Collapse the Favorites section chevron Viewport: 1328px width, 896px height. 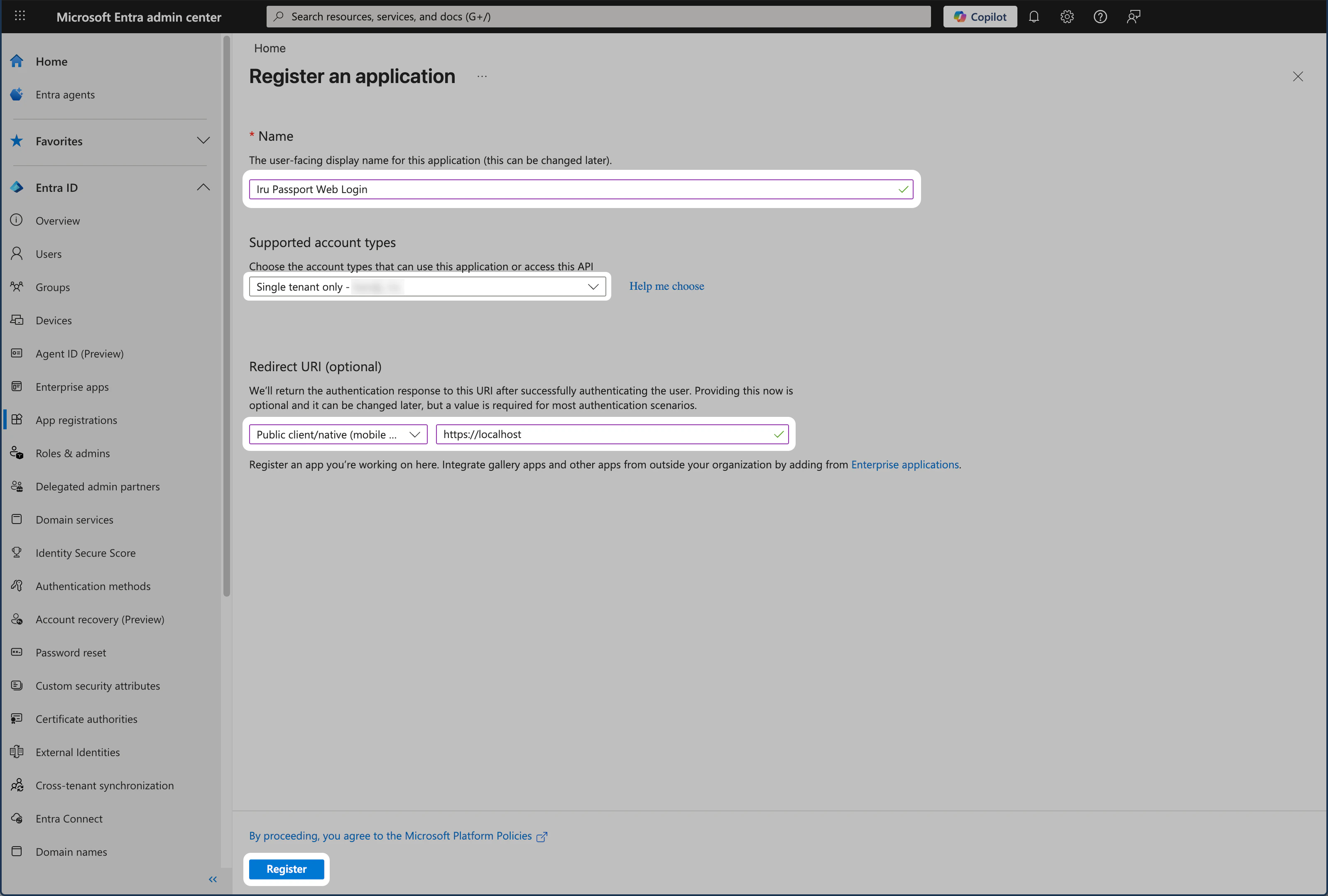pos(203,141)
